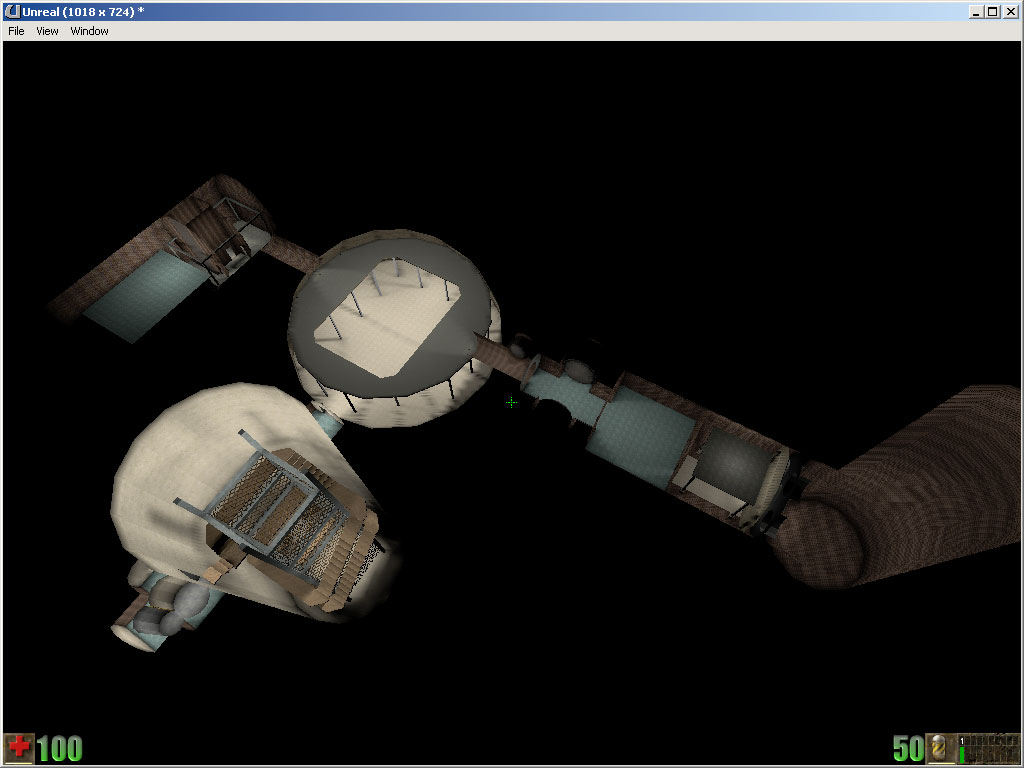Maximize the Unreal window
The height and width of the screenshot is (768, 1024).
(x=992, y=12)
